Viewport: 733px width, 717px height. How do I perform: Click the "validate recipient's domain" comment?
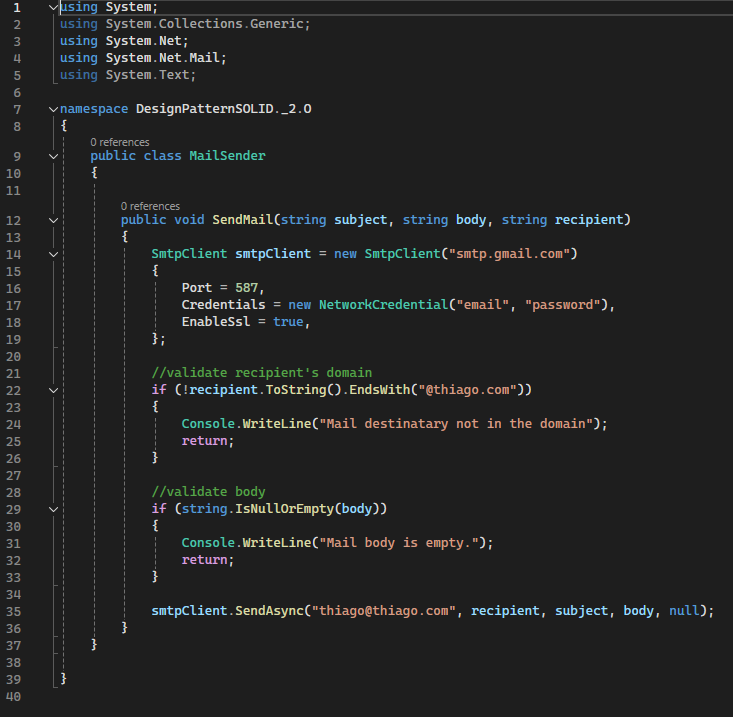(x=261, y=373)
